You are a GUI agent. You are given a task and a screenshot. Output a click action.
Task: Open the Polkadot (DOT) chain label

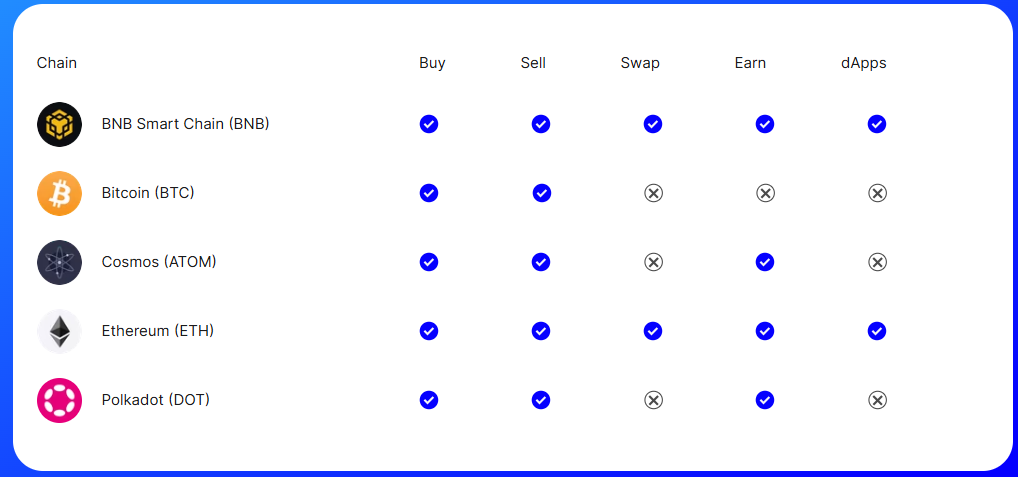156,400
